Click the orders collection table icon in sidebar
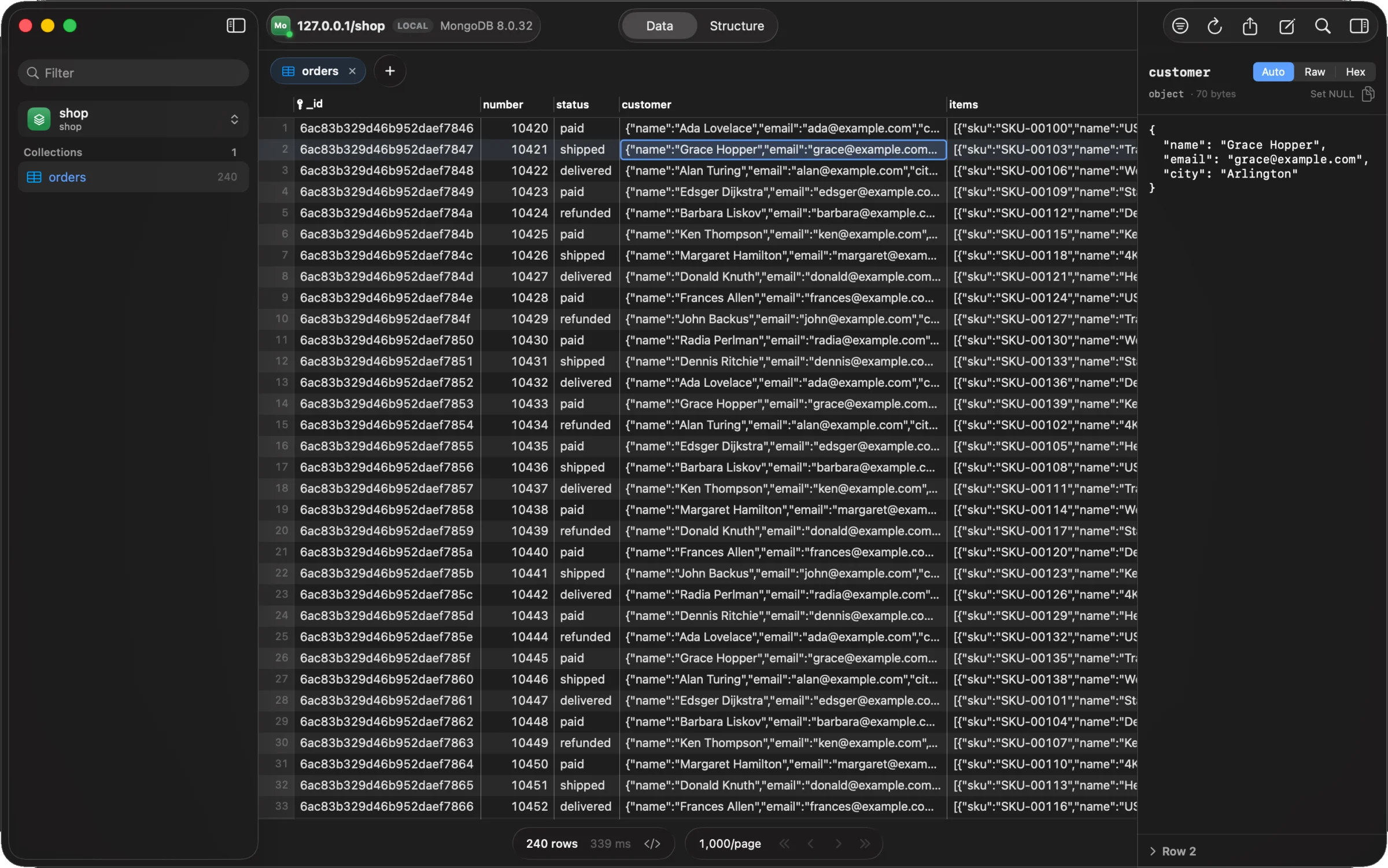1388x868 pixels. 34,177
